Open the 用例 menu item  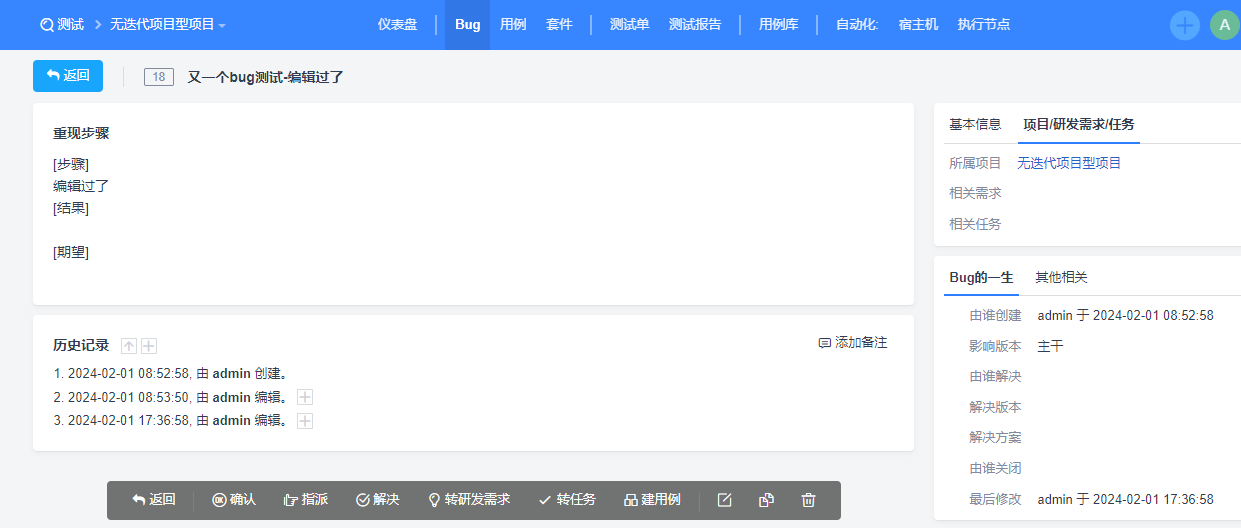pyautogui.click(x=513, y=24)
